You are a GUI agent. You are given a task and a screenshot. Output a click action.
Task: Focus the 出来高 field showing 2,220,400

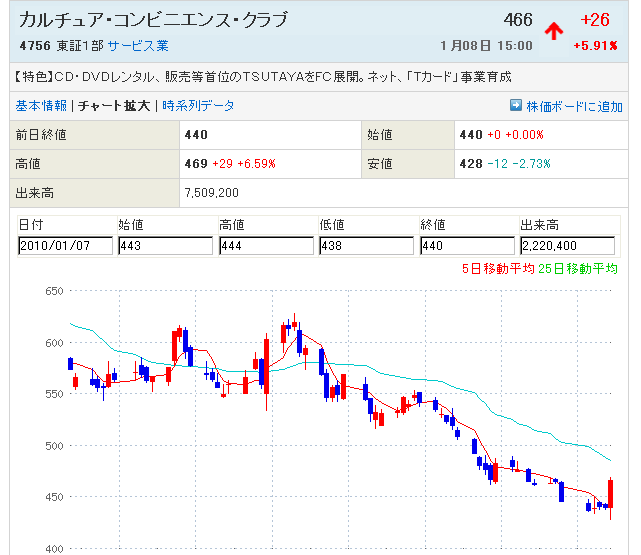566,246
